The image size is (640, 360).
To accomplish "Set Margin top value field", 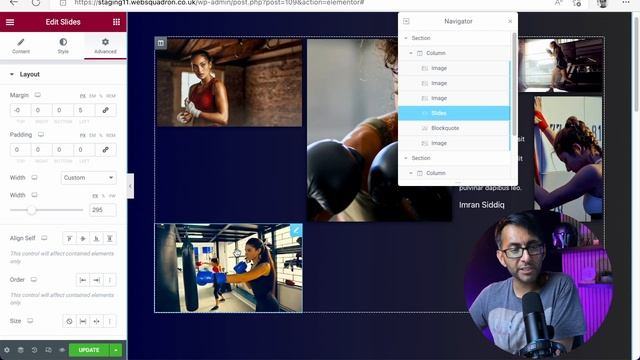I will click(x=20, y=110).
